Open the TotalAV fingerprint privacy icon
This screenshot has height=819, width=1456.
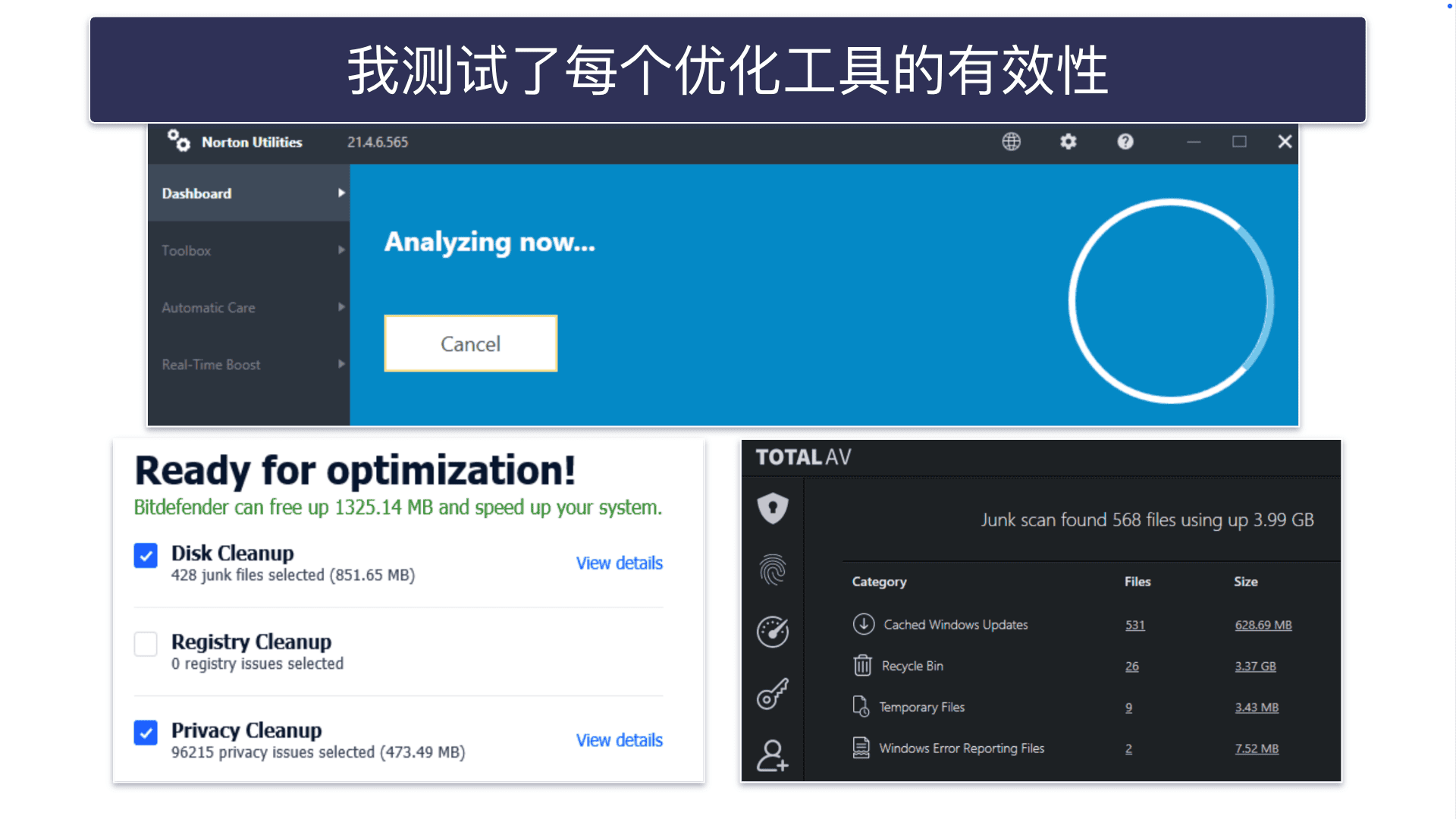tap(773, 570)
